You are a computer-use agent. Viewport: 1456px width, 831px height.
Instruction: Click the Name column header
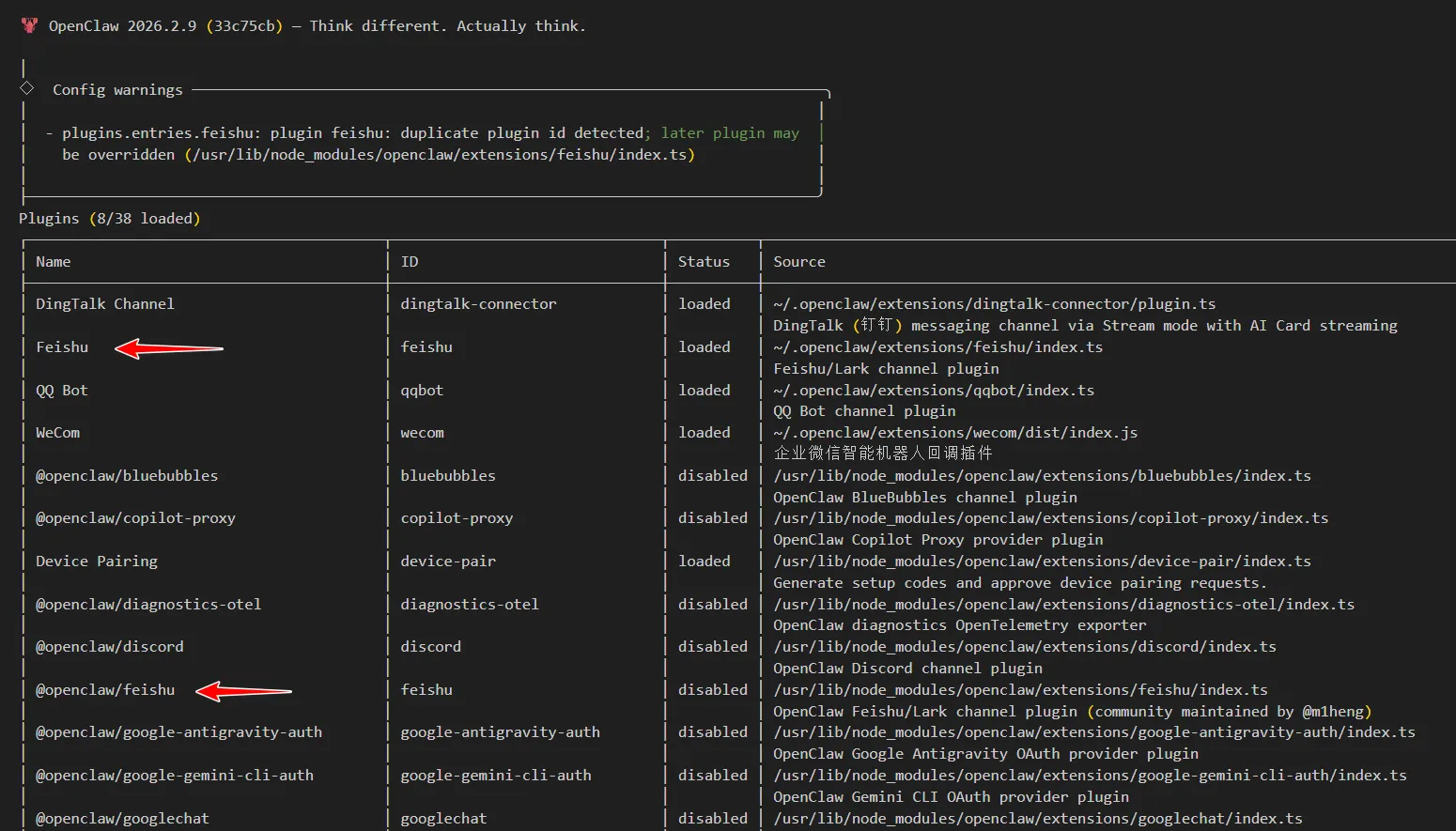pyautogui.click(x=54, y=262)
